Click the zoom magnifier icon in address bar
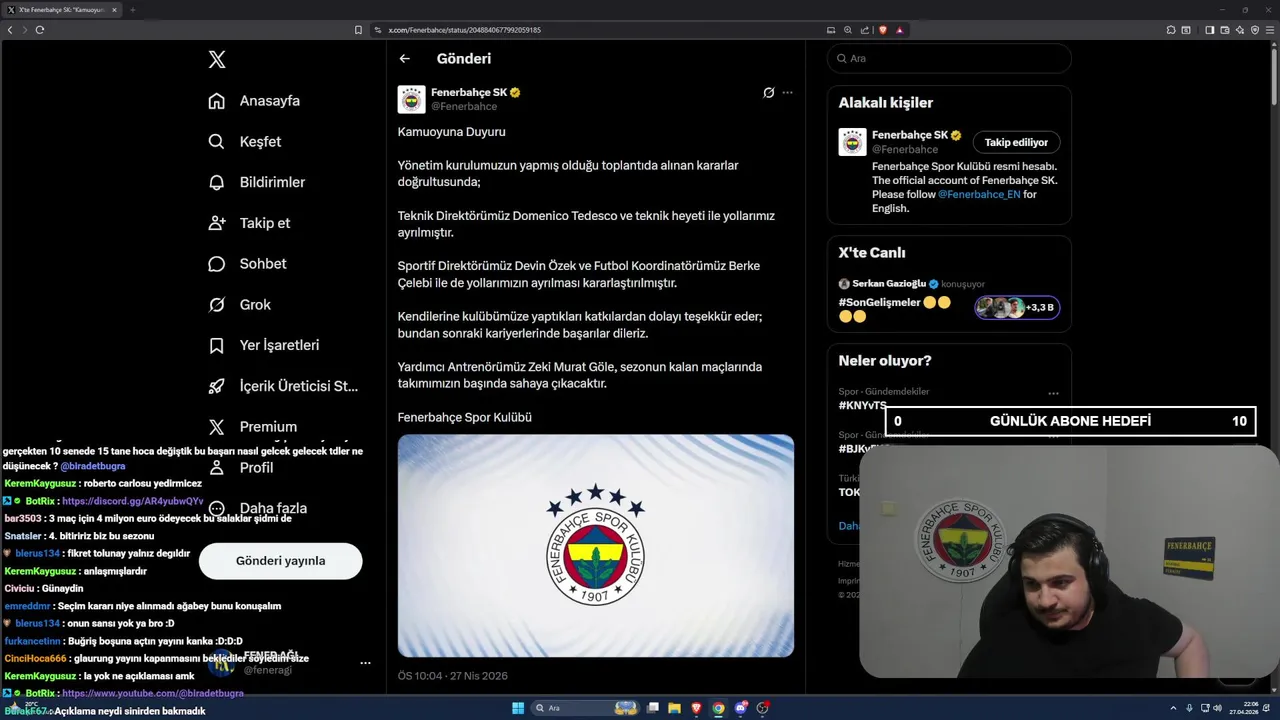Image resolution: width=1280 pixels, height=720 pixels. pos(848,30)
